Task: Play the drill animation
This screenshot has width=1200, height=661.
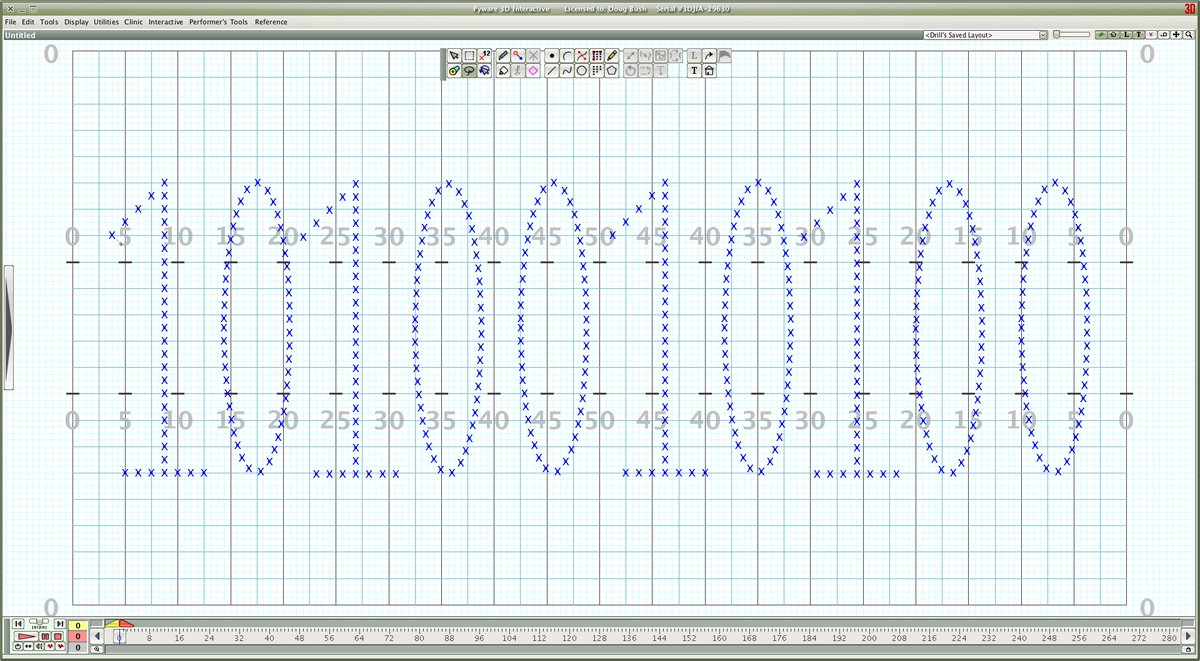Action: point(26,636)
